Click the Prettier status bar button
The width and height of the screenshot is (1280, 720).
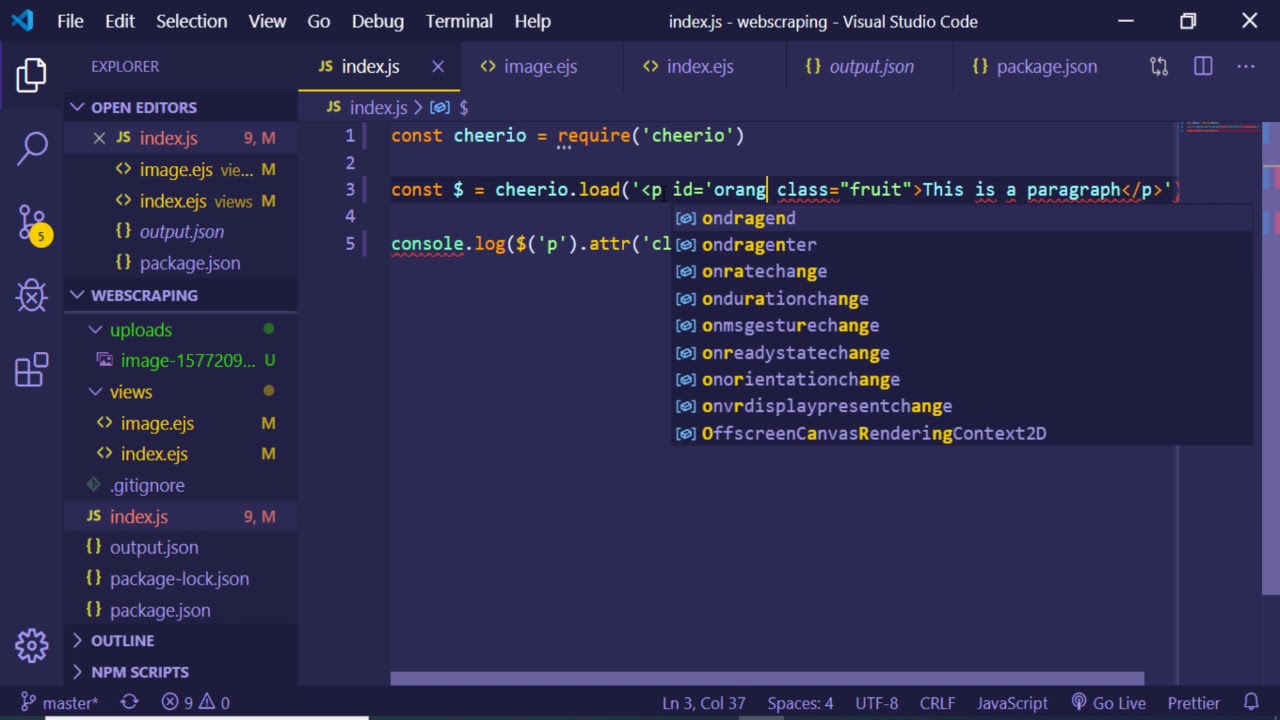click(x=1193, y=703)
